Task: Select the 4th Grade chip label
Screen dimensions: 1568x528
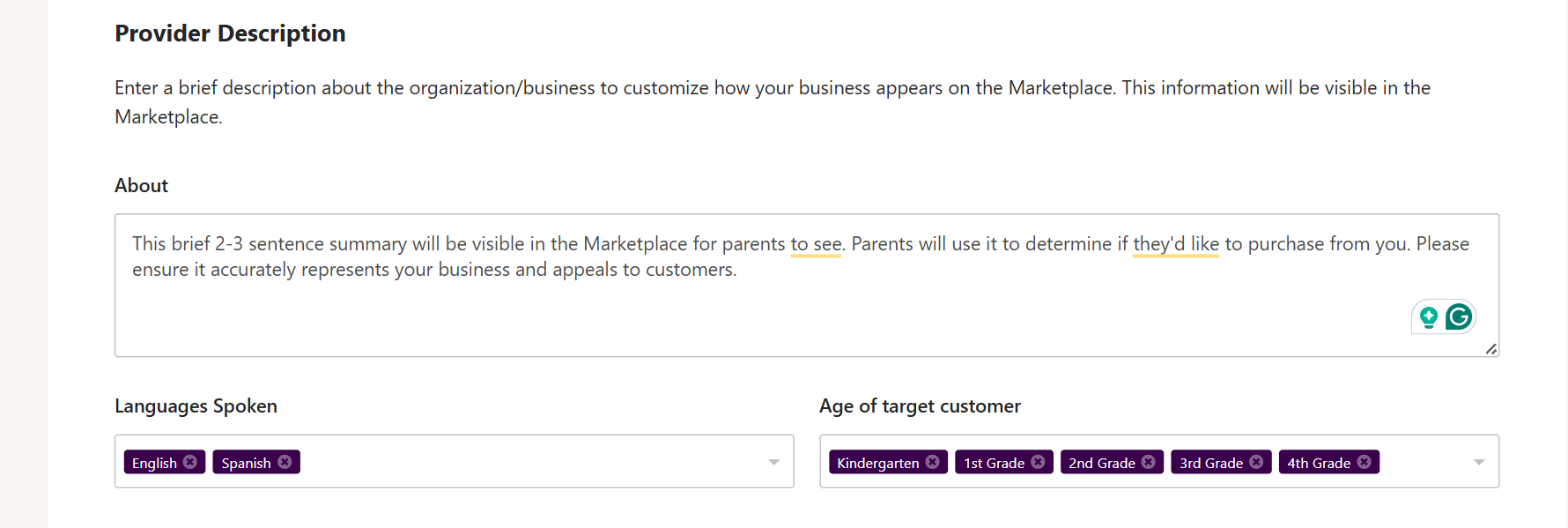Action: click(x=1319, y=463)
